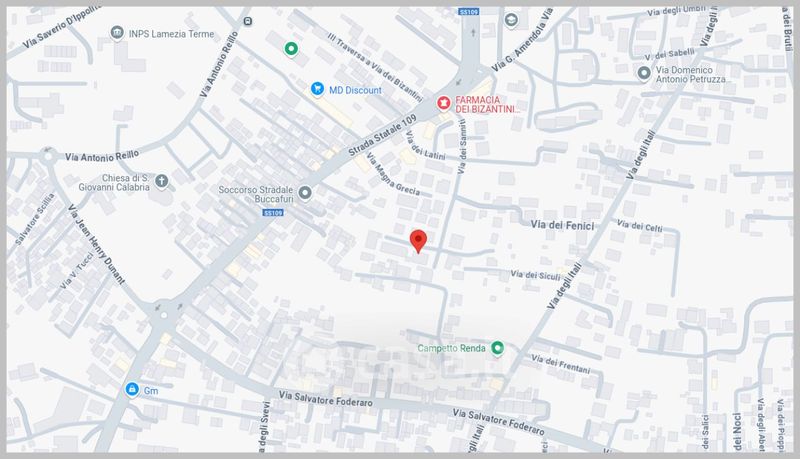Select the Chiesa di S. Giovanni Calabria church icon
800x459 pixels.
pos(161,181)
